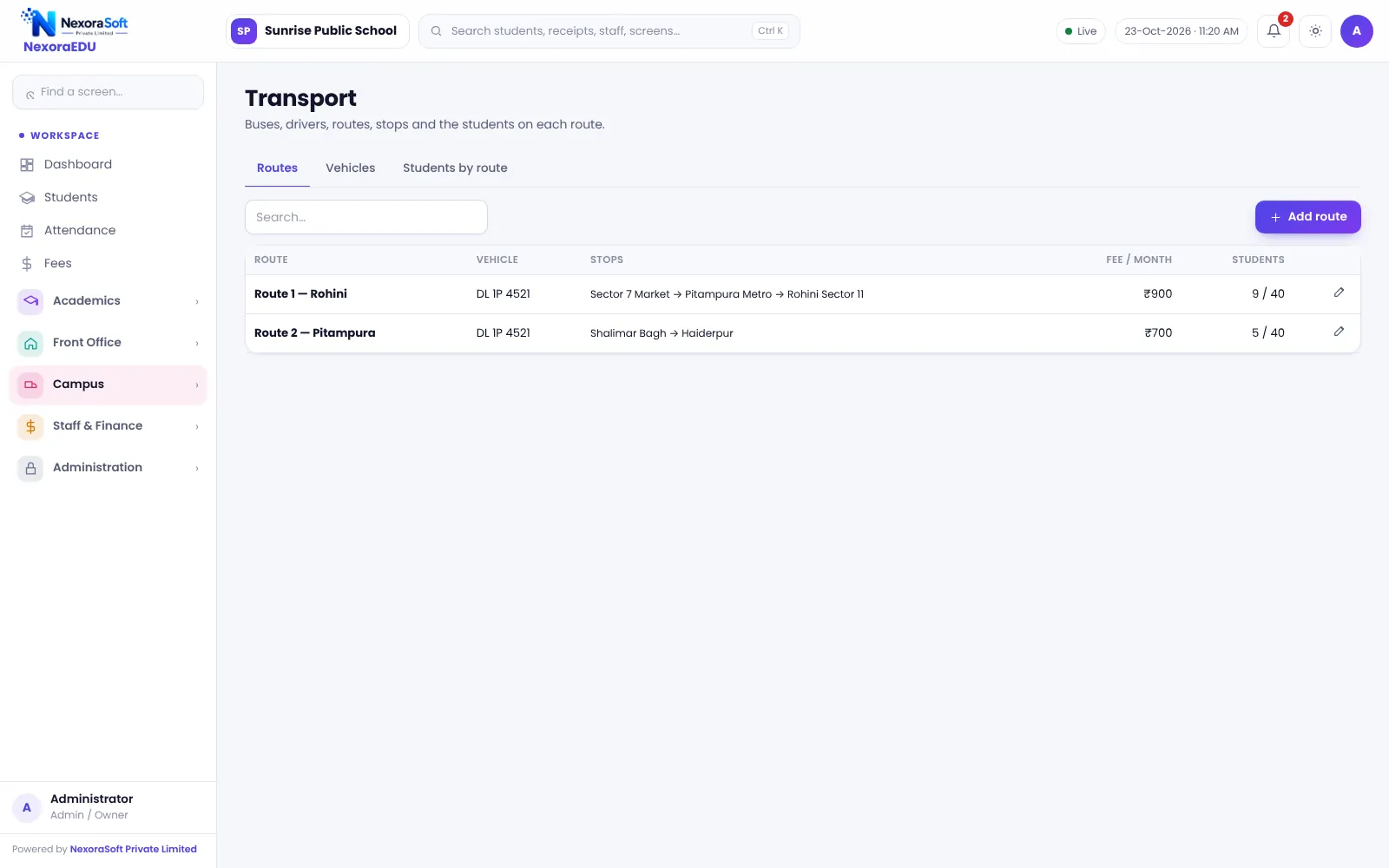Image resolution: width=1389 pixels, height=868 pixels.
Task: Open the user avatar menu in header
Action: pos(1356,31)
